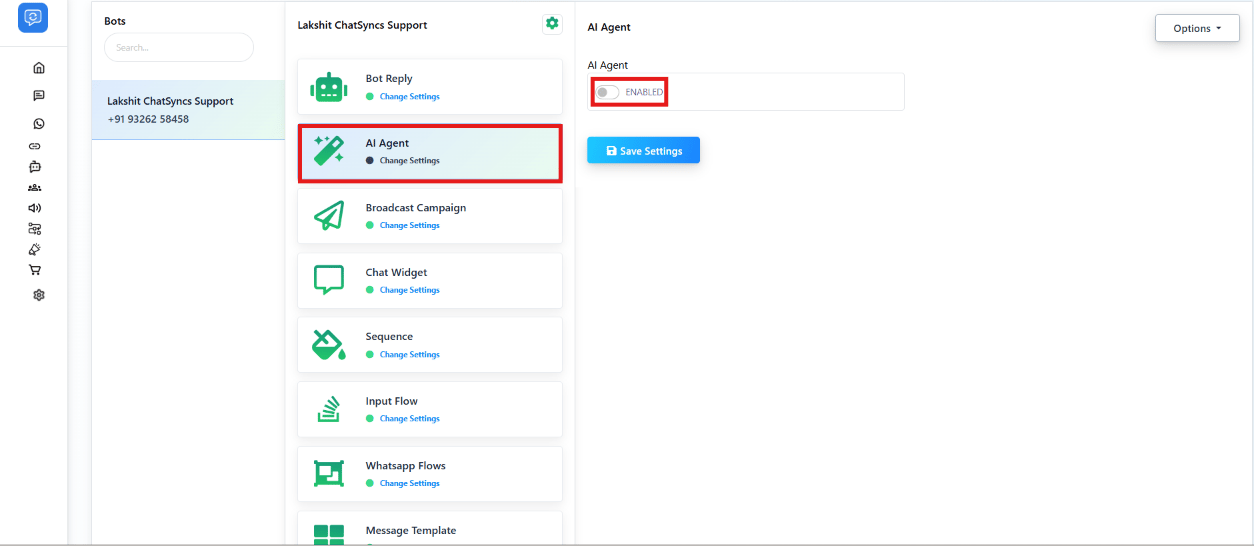Open the shopping cart sidebar icon
Viewport: 1254px width, 546px height.
click(x=35, y=270)
